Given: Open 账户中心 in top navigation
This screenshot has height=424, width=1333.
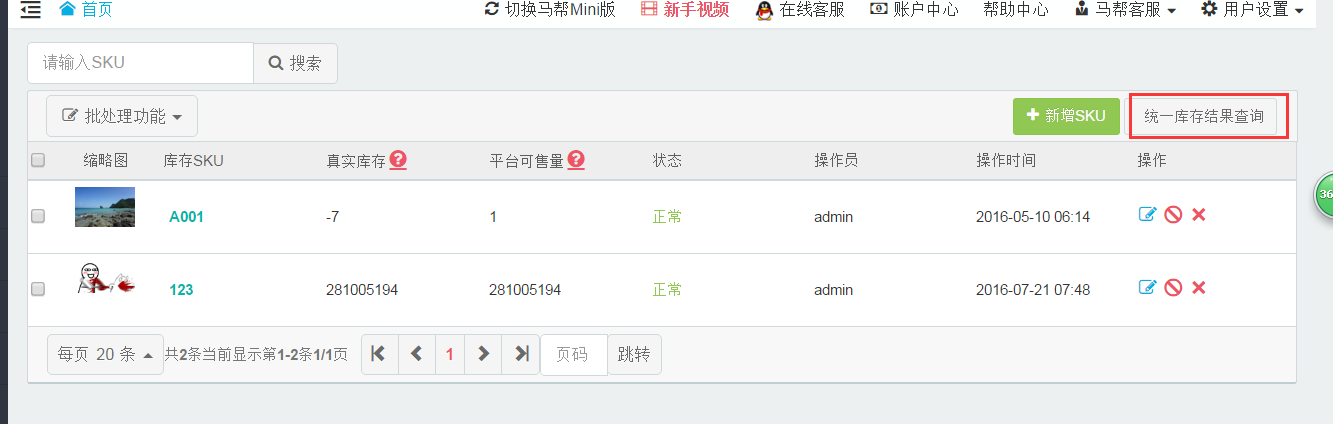Looking at the screenshot, I should (914, 9).
